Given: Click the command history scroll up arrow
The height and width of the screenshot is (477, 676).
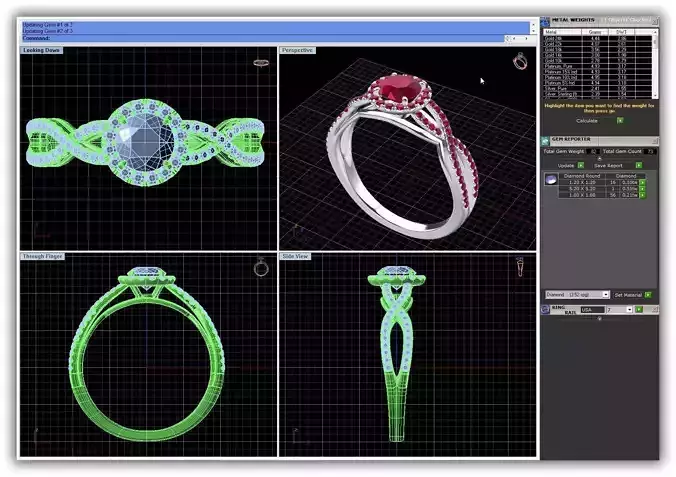Looking at the screenshot, I should [x=533, y=25].
